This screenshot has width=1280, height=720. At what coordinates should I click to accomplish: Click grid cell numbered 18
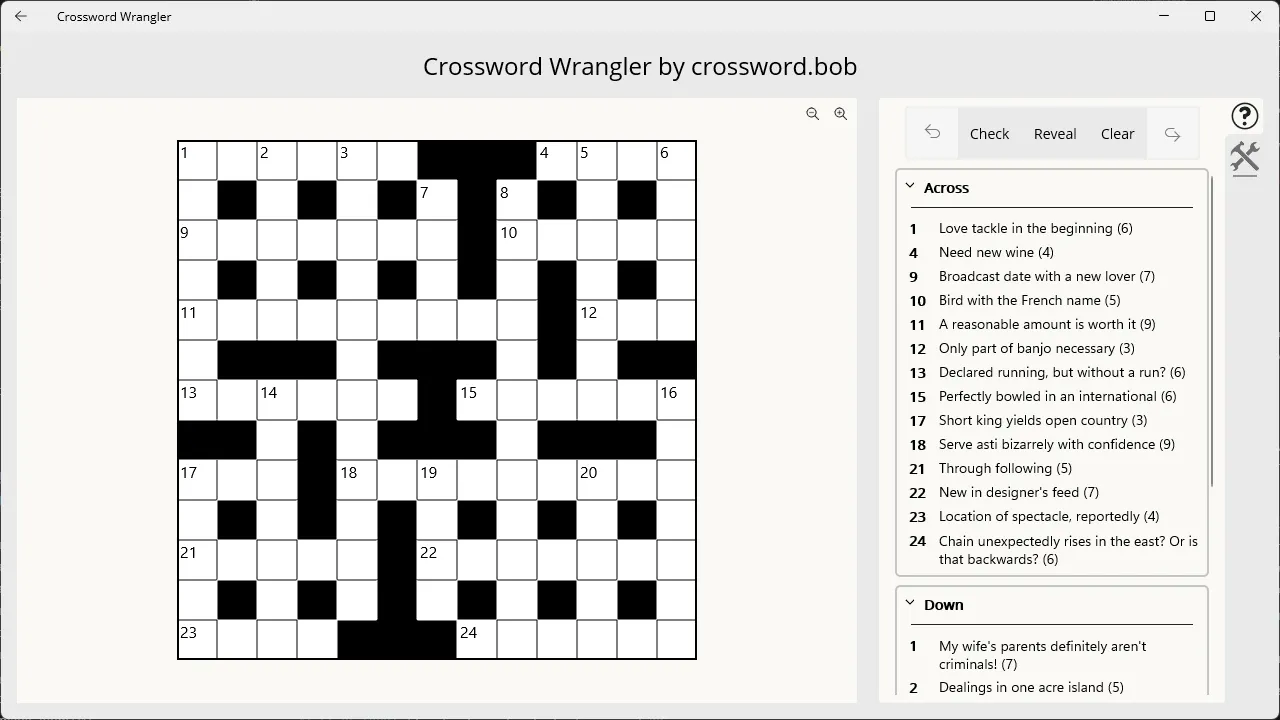[357, 481]
